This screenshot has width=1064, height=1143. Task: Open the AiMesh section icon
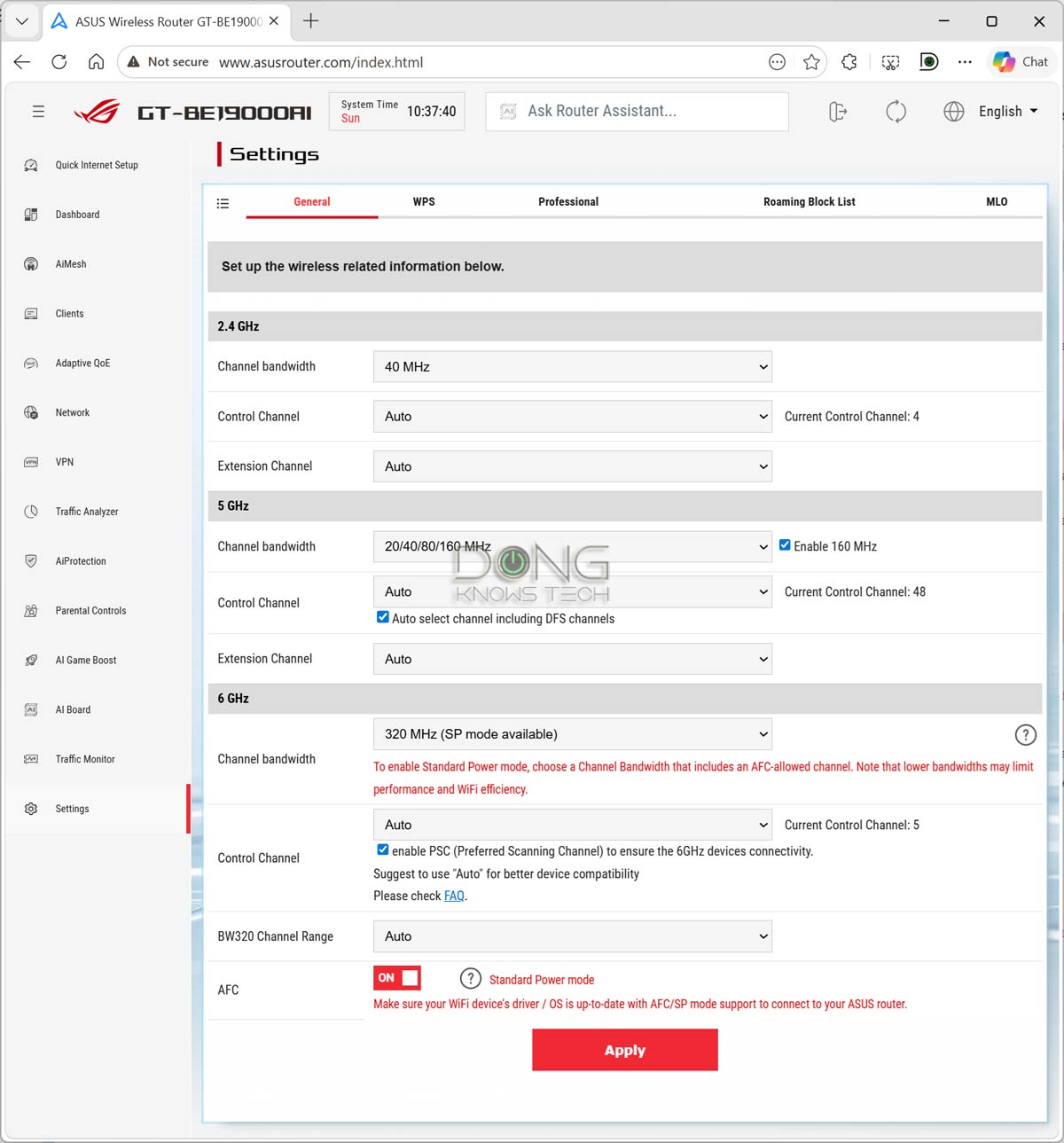point(31,263)
